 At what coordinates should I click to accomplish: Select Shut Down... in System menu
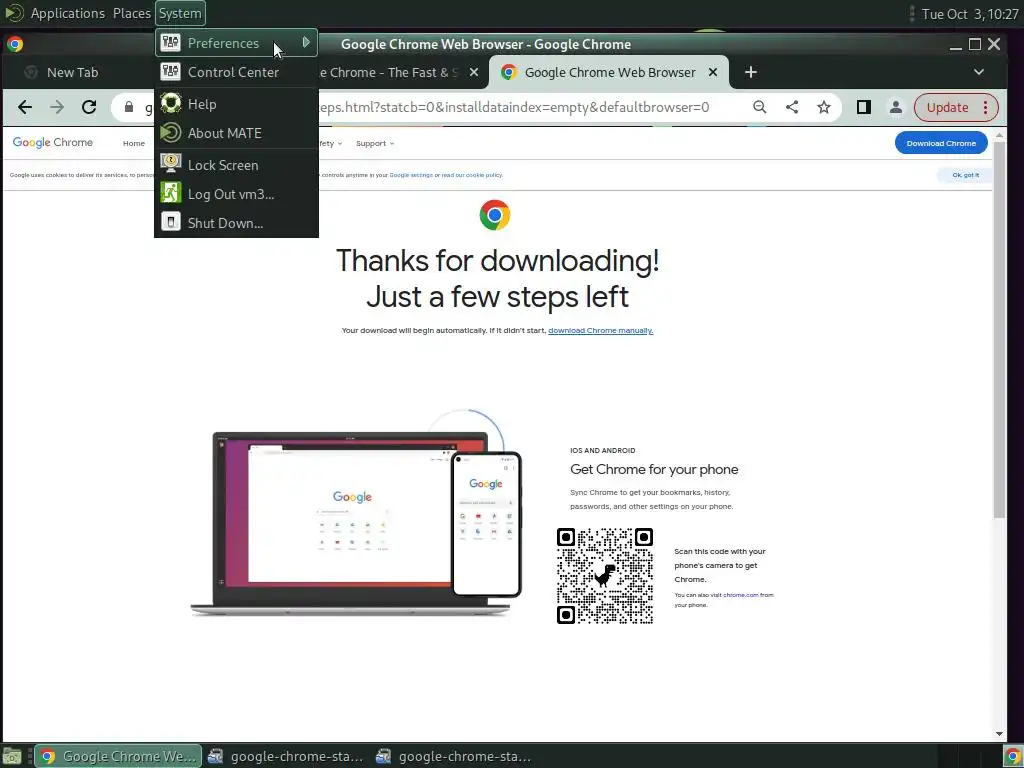coord(236,223)
